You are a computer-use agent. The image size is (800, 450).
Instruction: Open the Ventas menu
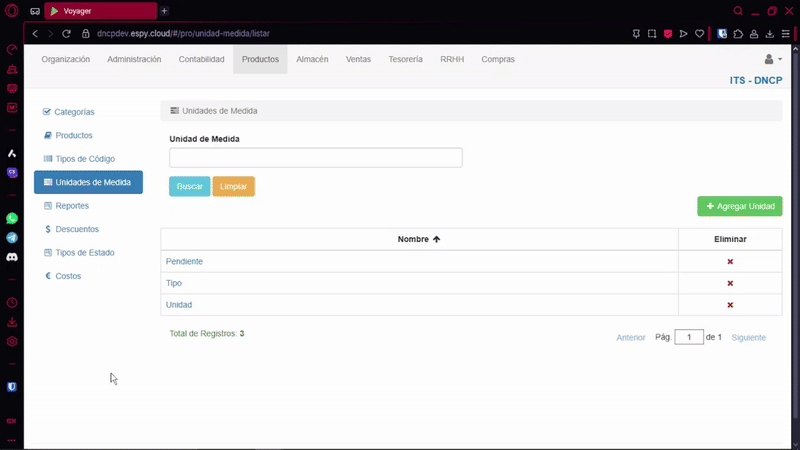tap(358, 59)
